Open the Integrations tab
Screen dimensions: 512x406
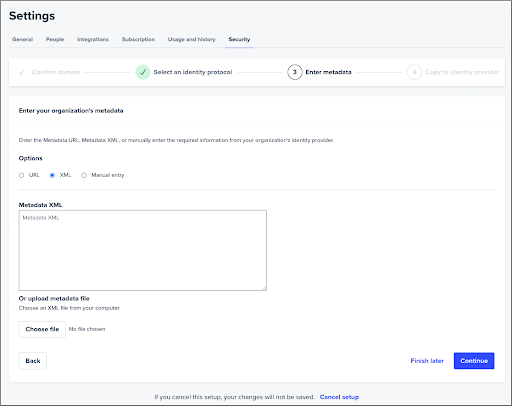(x=93, y=39)
